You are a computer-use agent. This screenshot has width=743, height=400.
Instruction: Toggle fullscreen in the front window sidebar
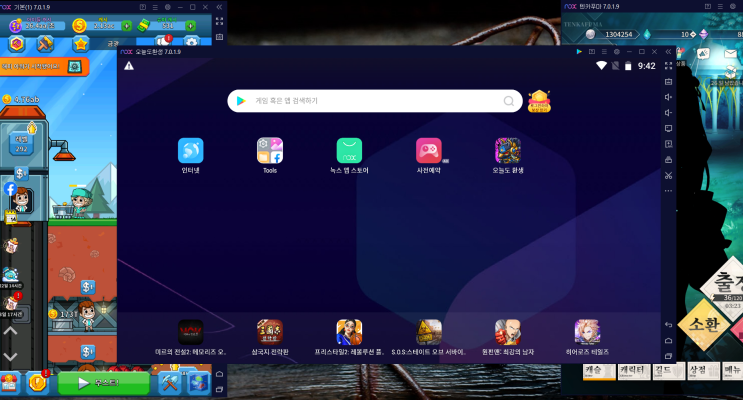click(669, 66)
